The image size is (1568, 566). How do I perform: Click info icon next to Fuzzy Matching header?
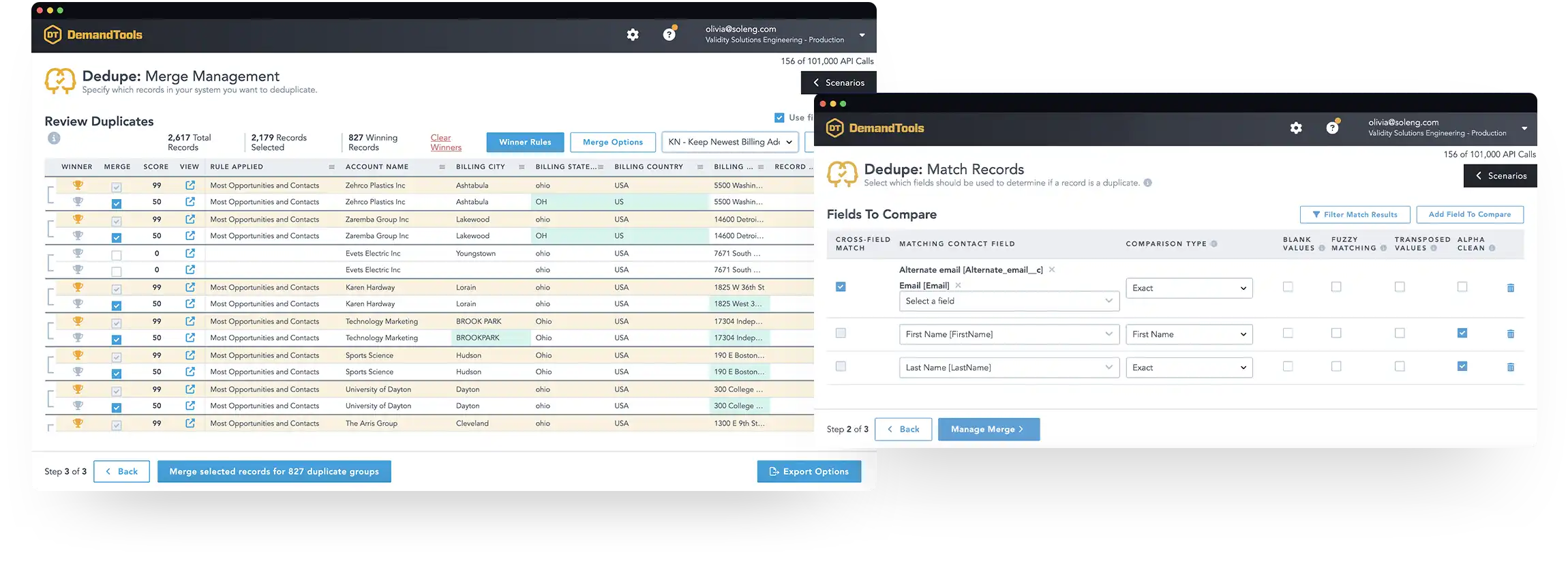(1383, 248)
